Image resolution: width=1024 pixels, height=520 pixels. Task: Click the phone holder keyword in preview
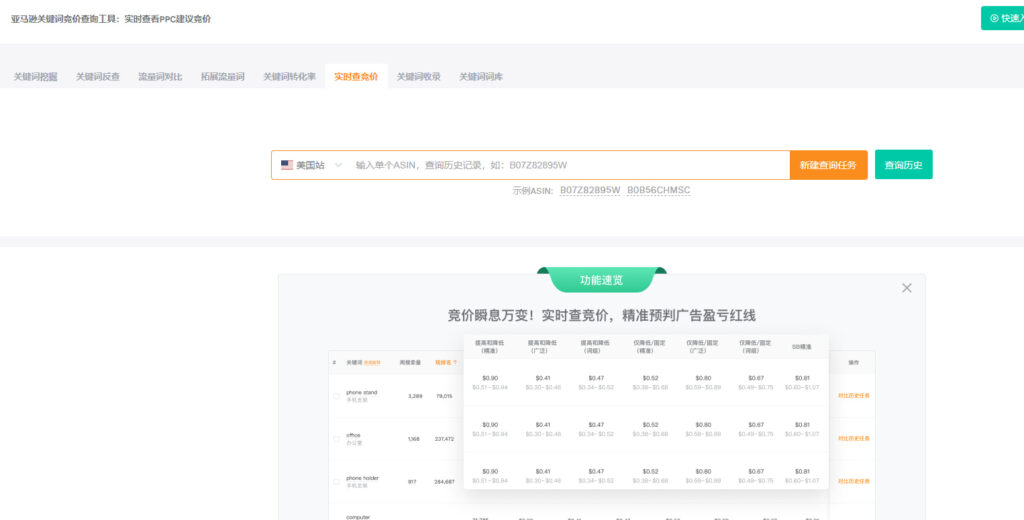362,478
